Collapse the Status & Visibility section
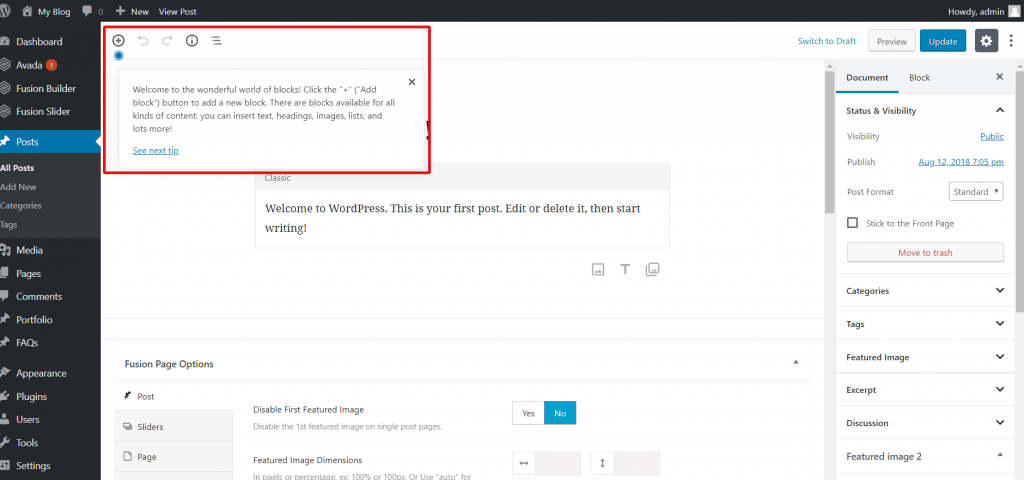The width and height of the screenshot is (1024, 480). tap(999, 110)
